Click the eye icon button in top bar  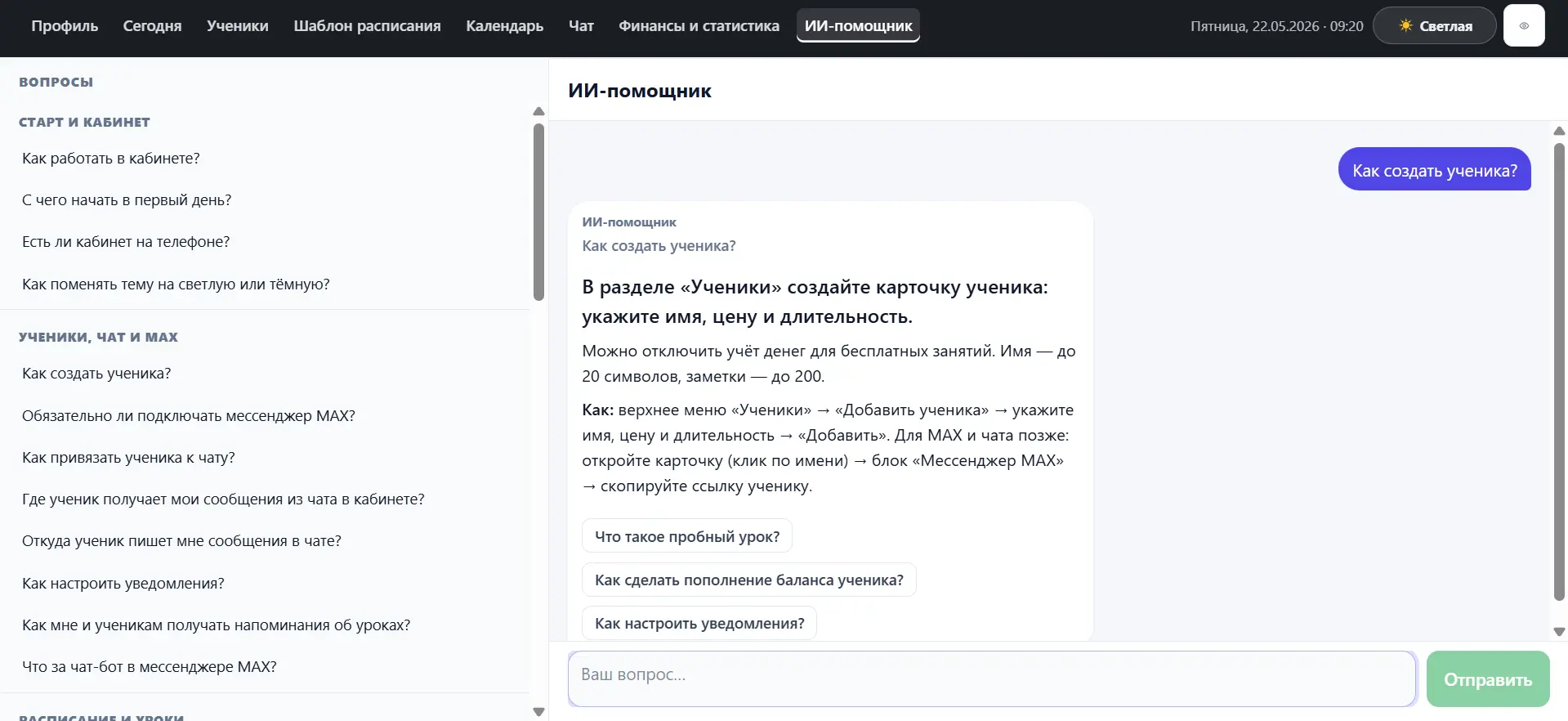(1524, 25)
